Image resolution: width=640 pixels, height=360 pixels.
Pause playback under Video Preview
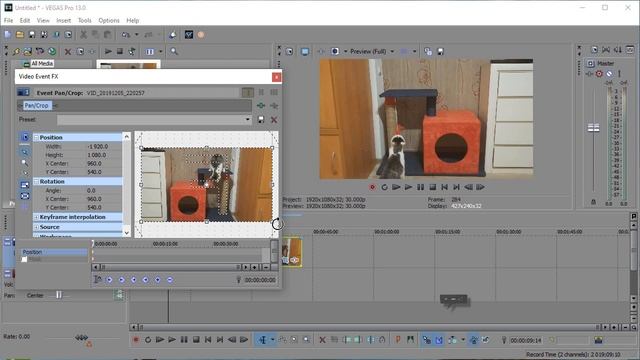coord(420,187)
